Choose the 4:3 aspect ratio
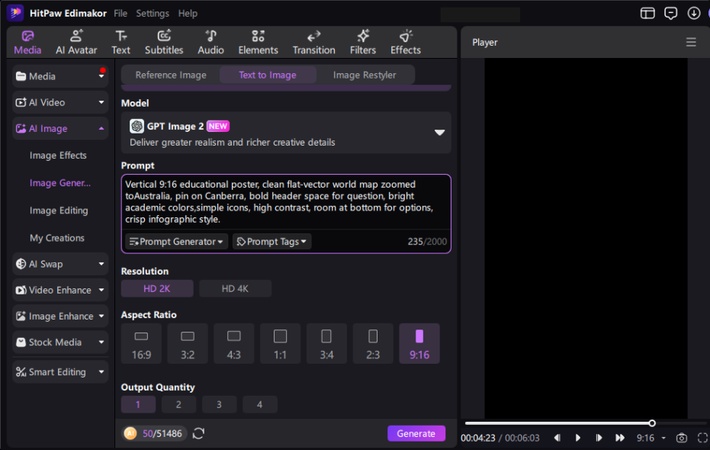This screenshot has height=450, width=710. tap(234, 344)
